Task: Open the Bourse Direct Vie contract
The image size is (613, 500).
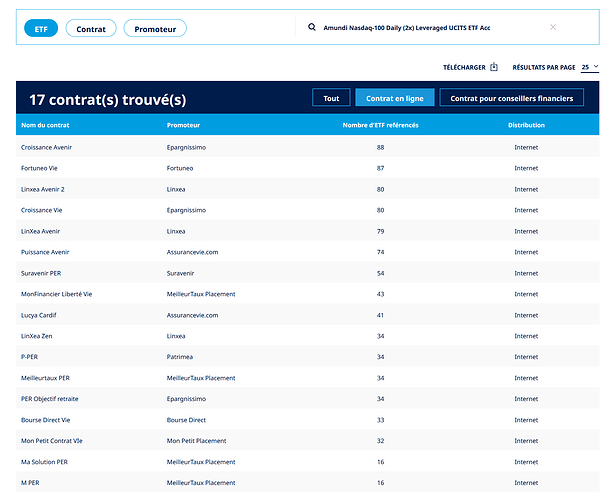Action: click(x=46, y=420)
